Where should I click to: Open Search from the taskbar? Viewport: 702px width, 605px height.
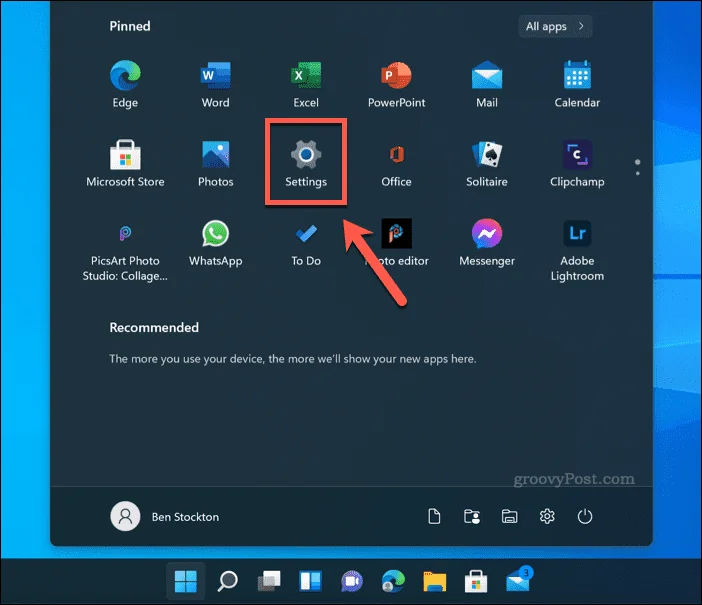pyautogui.click(x=227, y=581)
